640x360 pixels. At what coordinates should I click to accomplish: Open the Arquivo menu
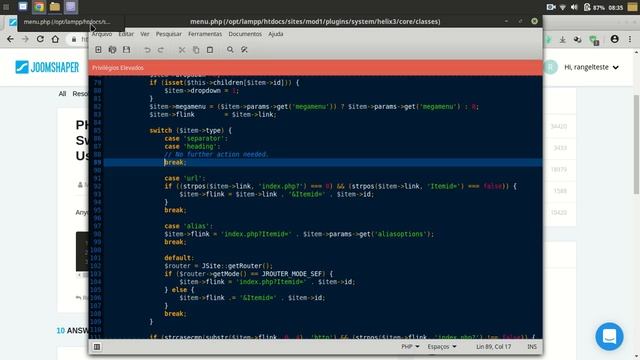102,34
